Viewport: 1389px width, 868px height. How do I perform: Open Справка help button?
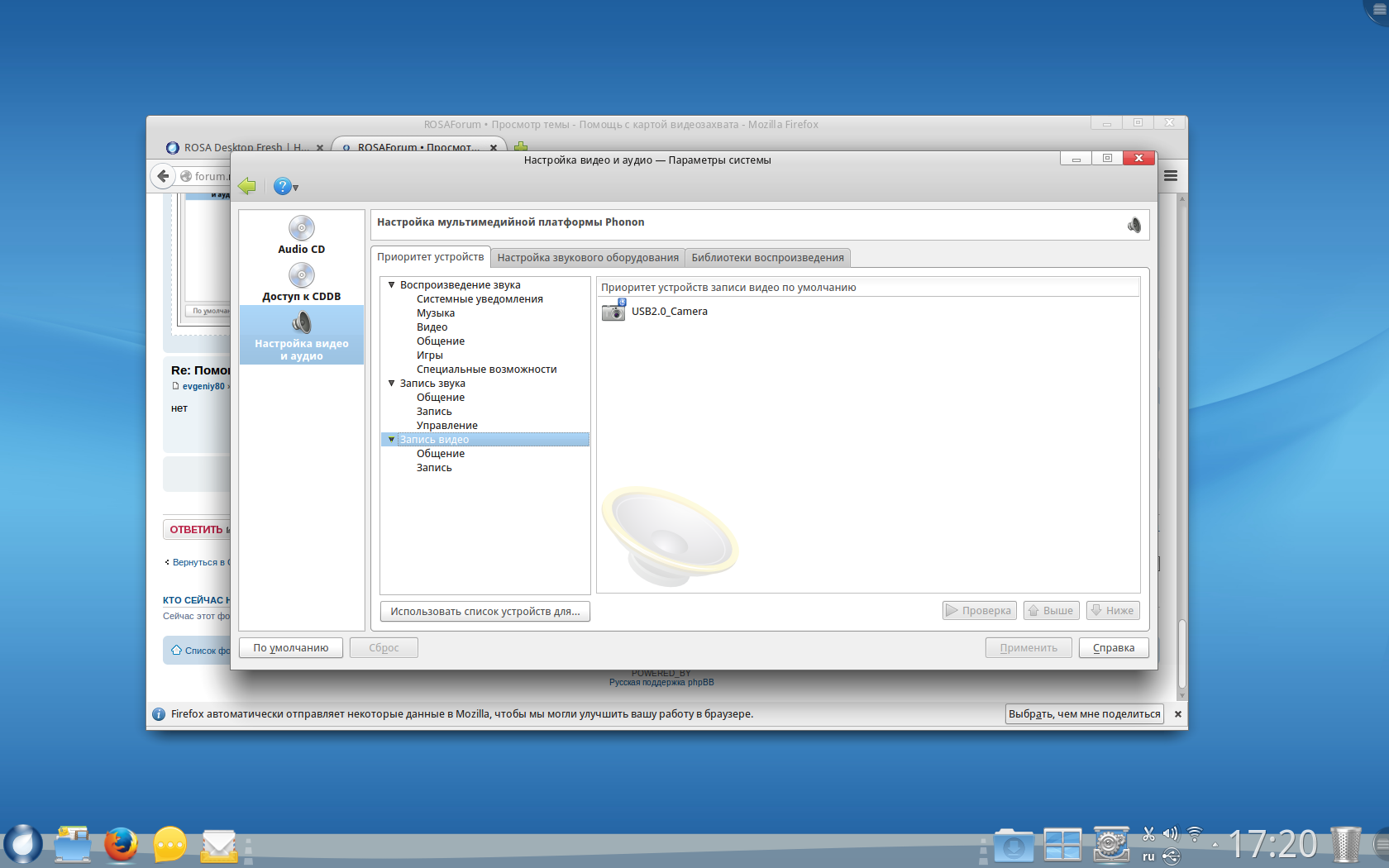(x=1114, y=648)
